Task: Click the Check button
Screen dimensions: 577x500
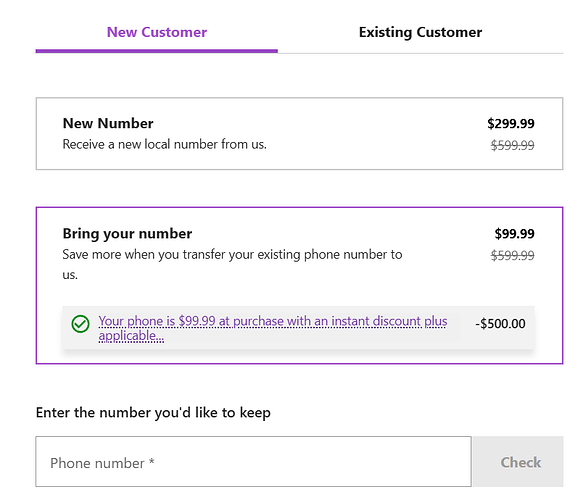Action: click(x=518, y=462)
